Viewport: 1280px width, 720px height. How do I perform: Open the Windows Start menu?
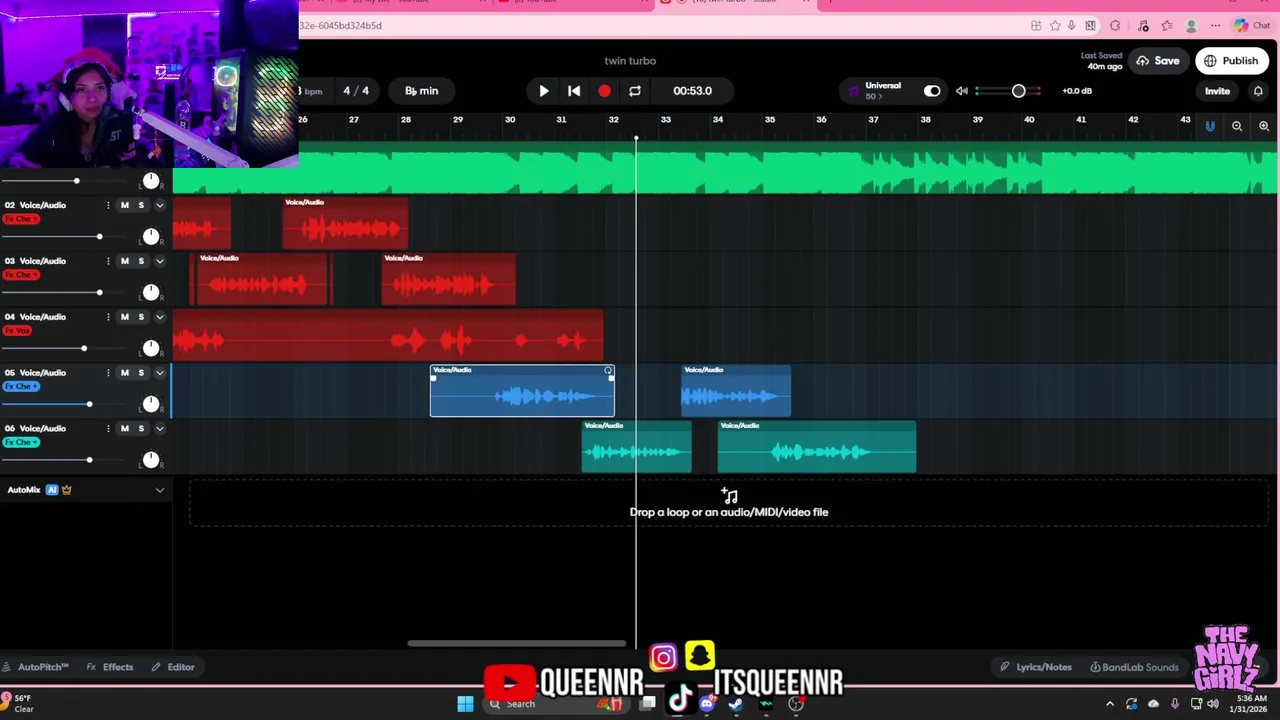pyautogui.click(x=465, y=704)
